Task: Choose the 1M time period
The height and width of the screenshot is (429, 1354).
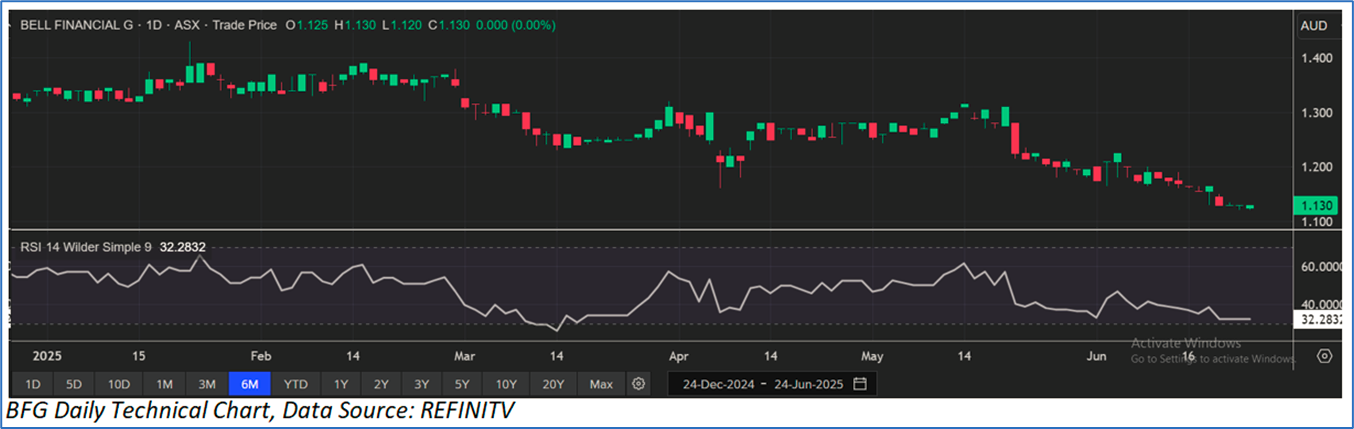Action: (x=164, y=384)
